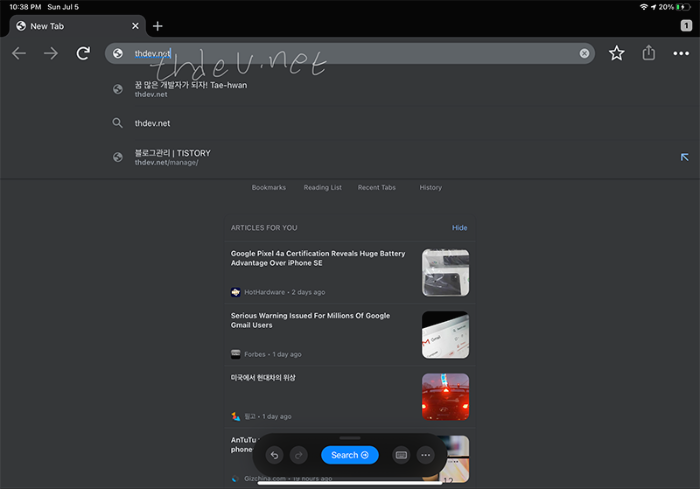Open History shortcut

tap(430, 188)
